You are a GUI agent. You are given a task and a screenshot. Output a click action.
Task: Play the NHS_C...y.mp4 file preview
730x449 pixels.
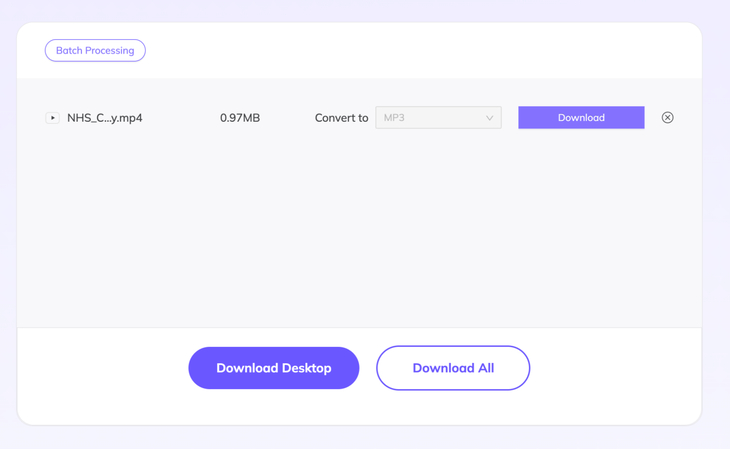pos(53,118)
